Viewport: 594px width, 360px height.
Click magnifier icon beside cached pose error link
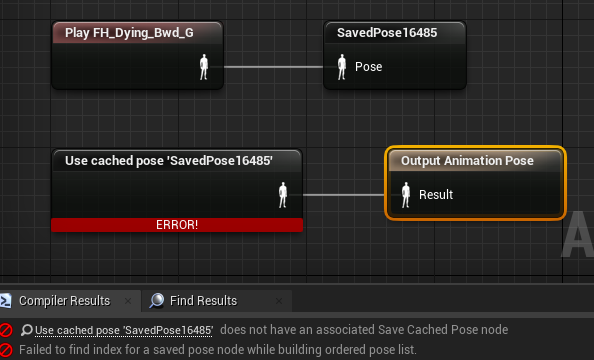coord(26,330)
